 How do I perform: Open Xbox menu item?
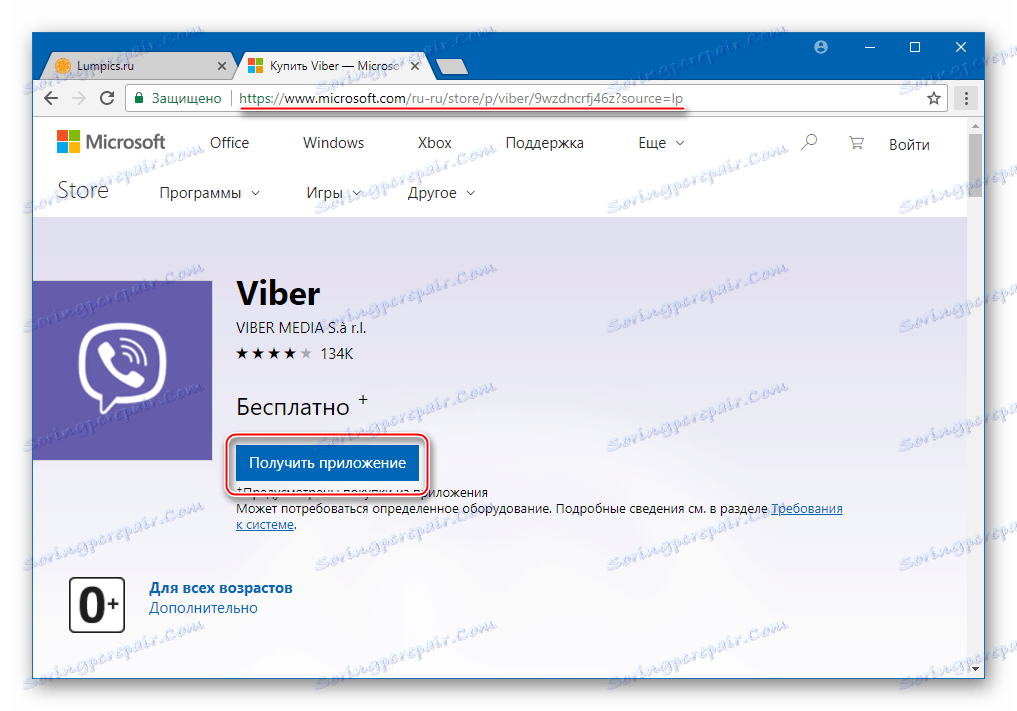pos(435,143)
